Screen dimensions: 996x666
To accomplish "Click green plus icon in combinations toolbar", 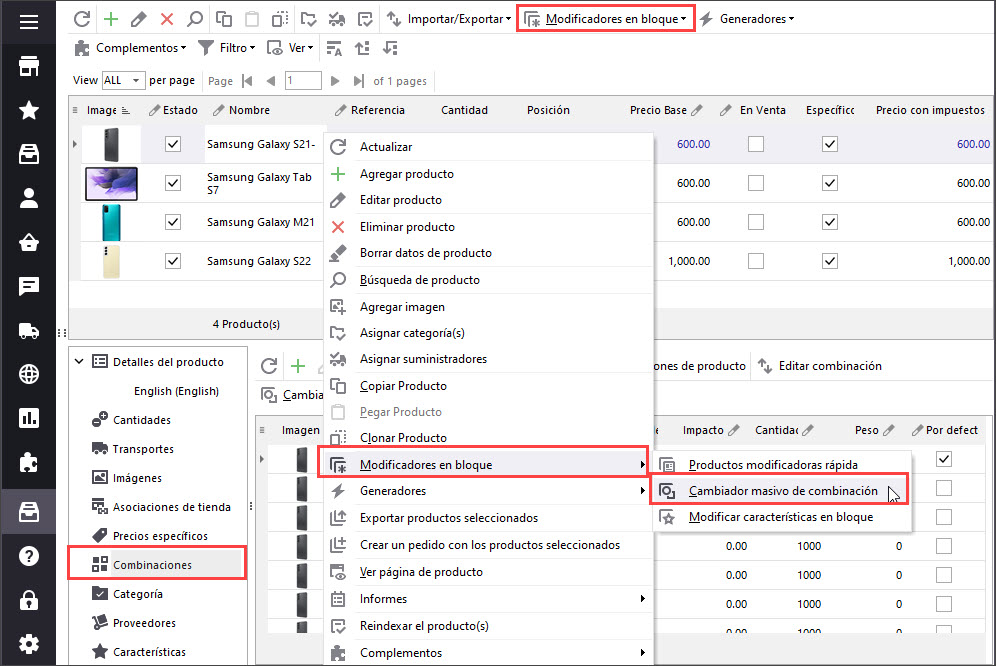I will [x=298, y=366].
